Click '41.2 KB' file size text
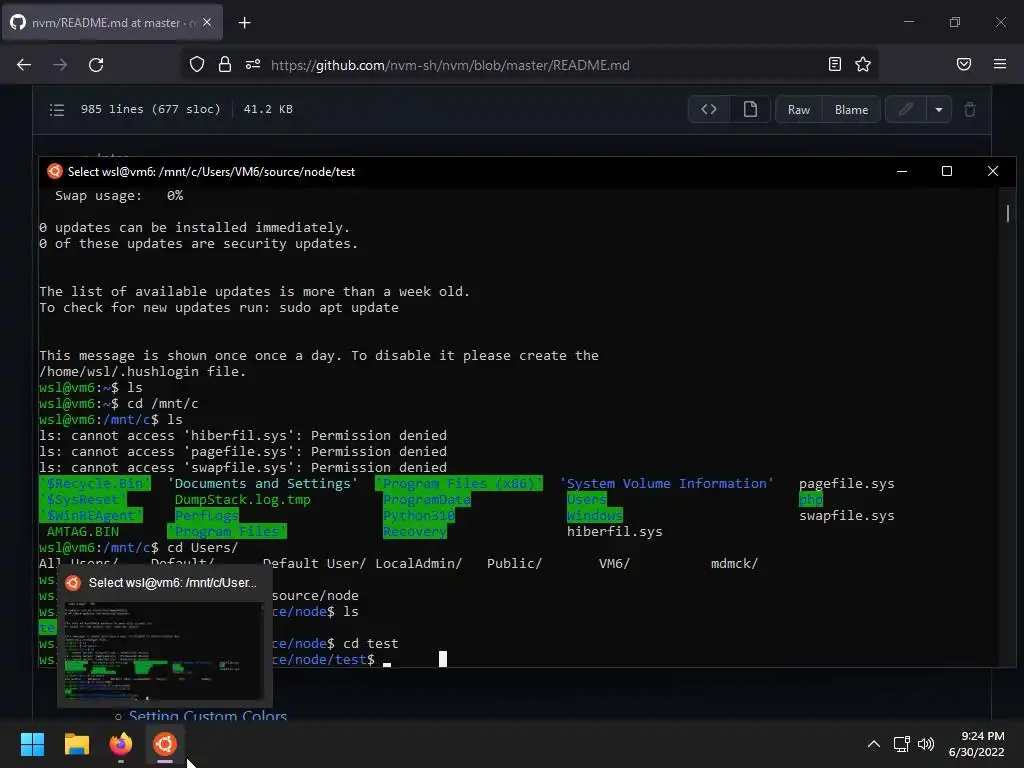1024x768 pixels. pos(268,109)
